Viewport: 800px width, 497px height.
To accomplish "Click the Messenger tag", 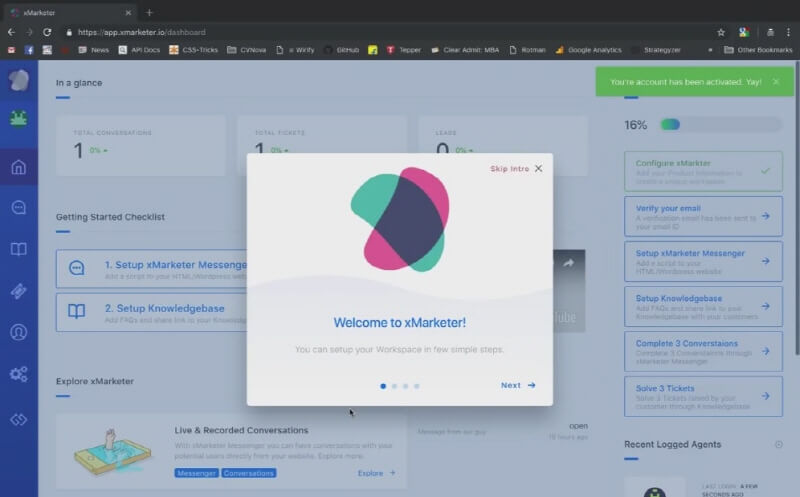I will click(x=196, y=473).
